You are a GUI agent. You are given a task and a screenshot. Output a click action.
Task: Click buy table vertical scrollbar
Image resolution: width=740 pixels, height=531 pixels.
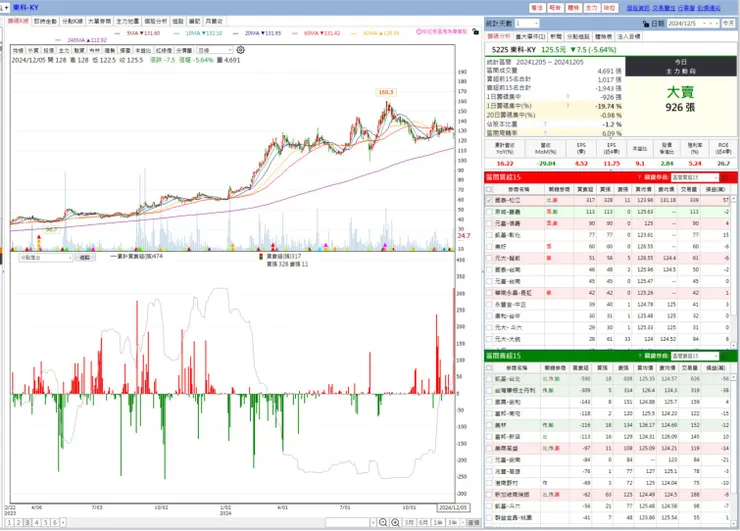point(734,272)
